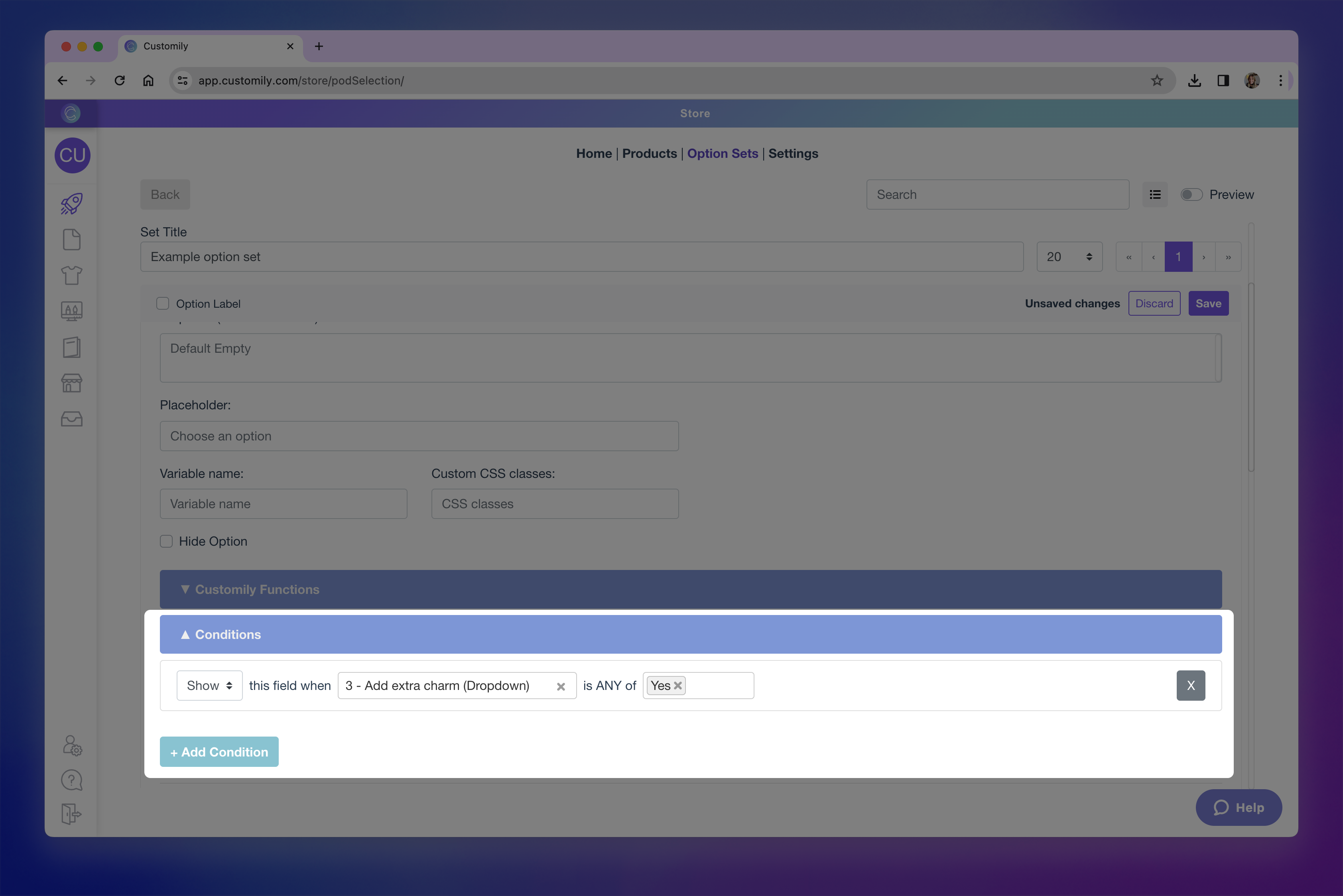This screenshot has width=1343, height=896.
Task: Open the inbox tray sidebar icon
Action: tap(71, 419)
